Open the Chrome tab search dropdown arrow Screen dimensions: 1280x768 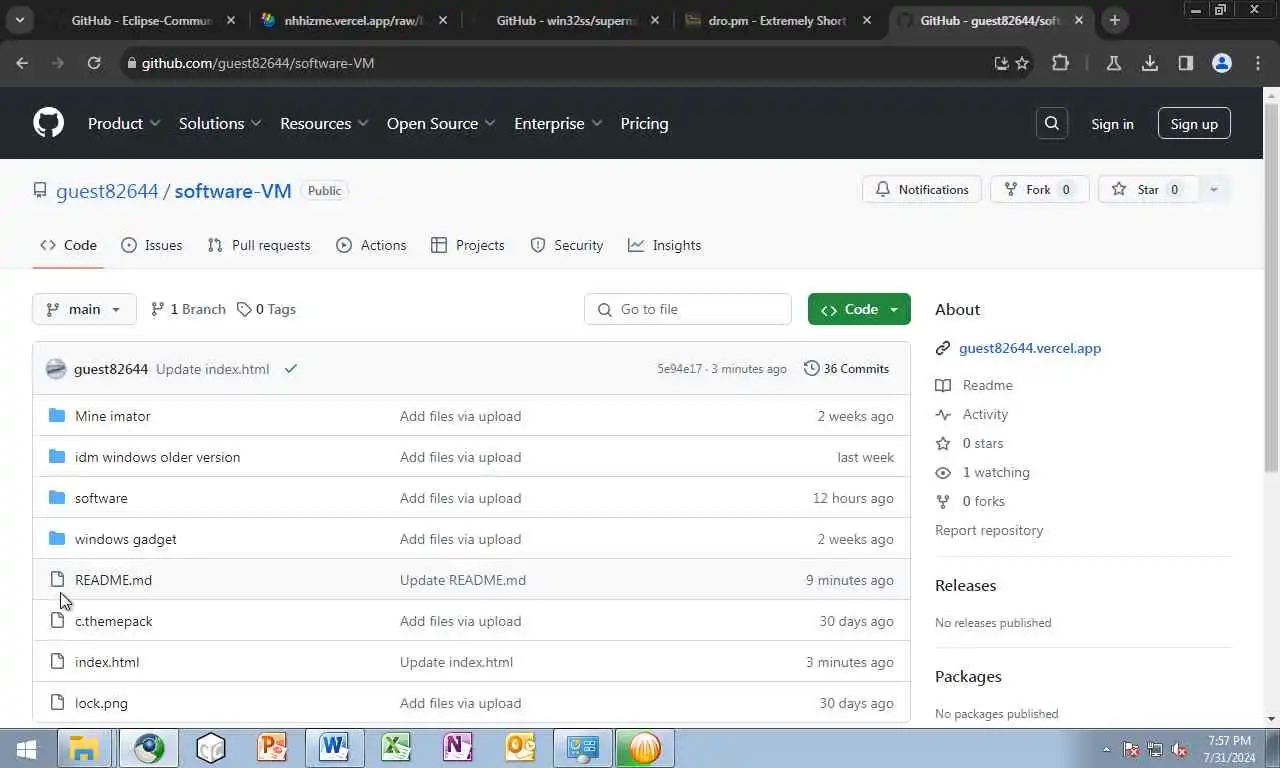pos(19,20)
